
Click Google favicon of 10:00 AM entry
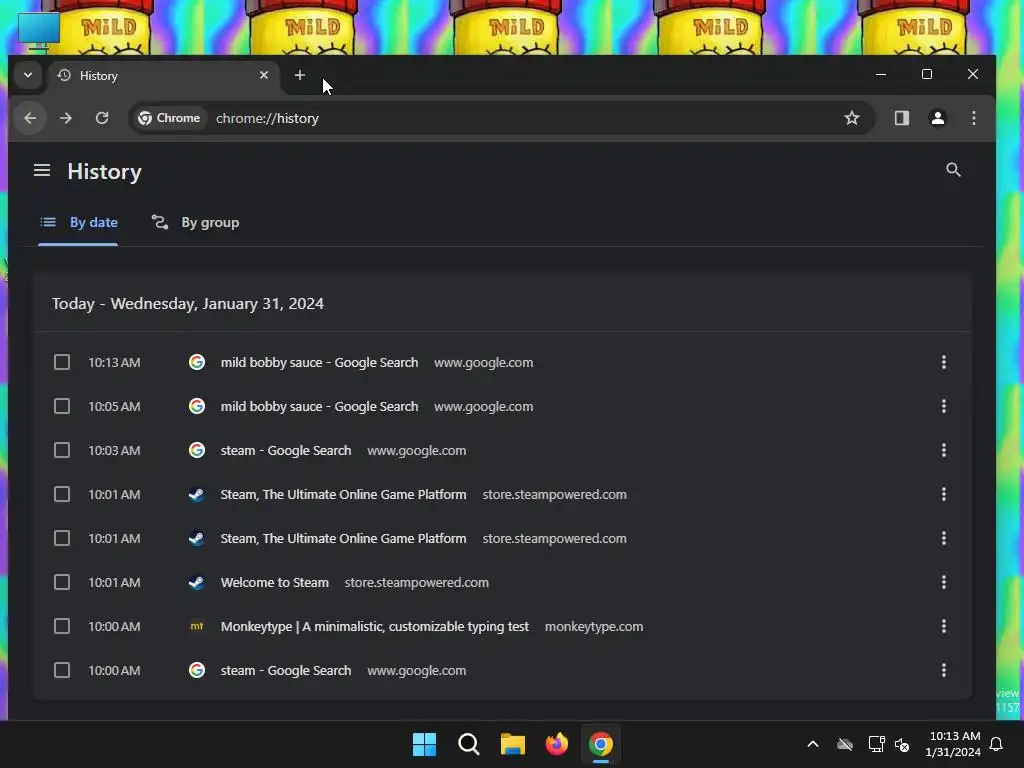(x=197, y=671)
